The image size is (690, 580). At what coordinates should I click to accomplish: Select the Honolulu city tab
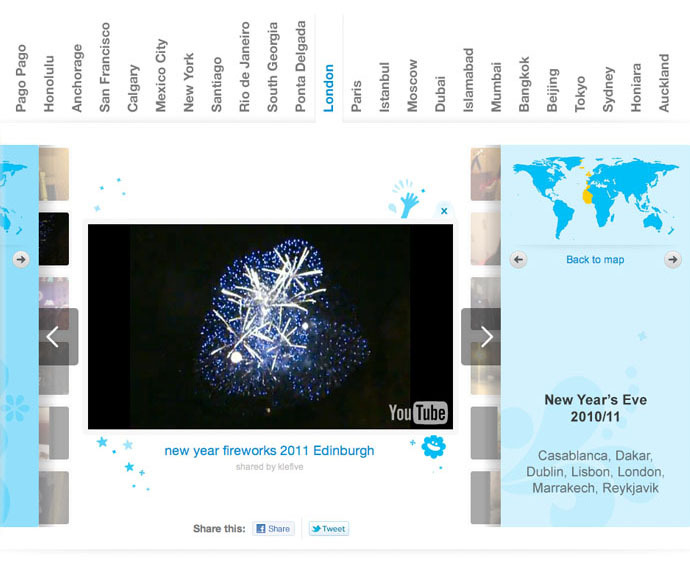click(x=48, y=84)
